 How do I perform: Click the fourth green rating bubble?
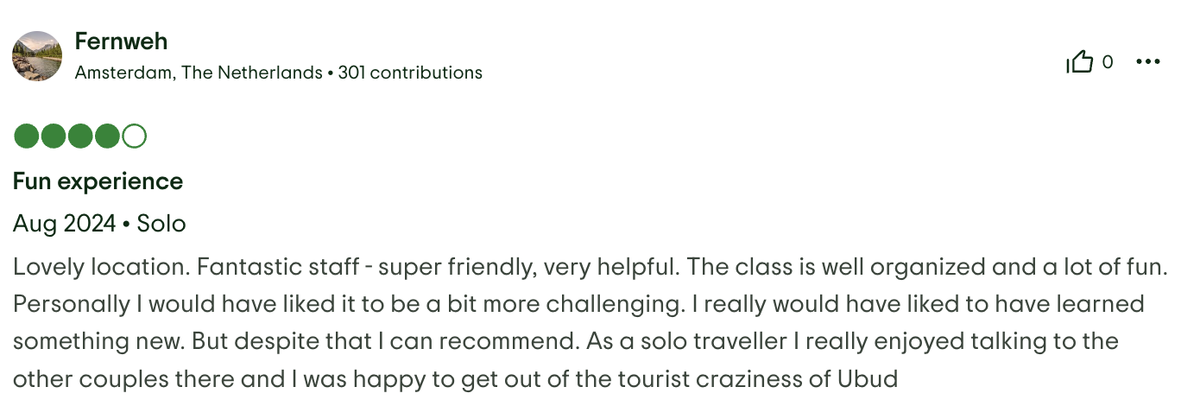(106, 136)
